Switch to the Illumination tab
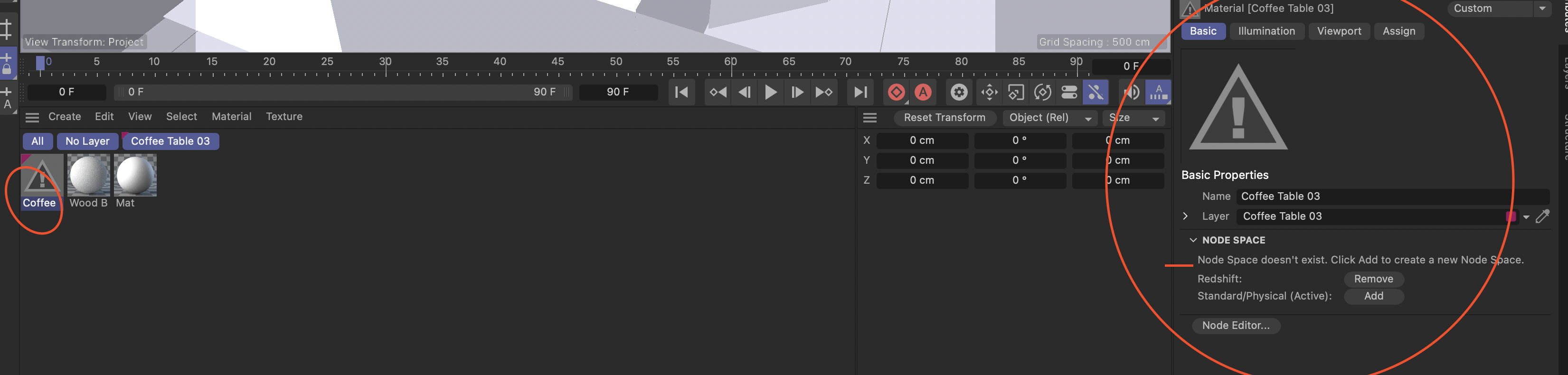1568x375 pixels. pyautogui.click(x=1266, y=32)
